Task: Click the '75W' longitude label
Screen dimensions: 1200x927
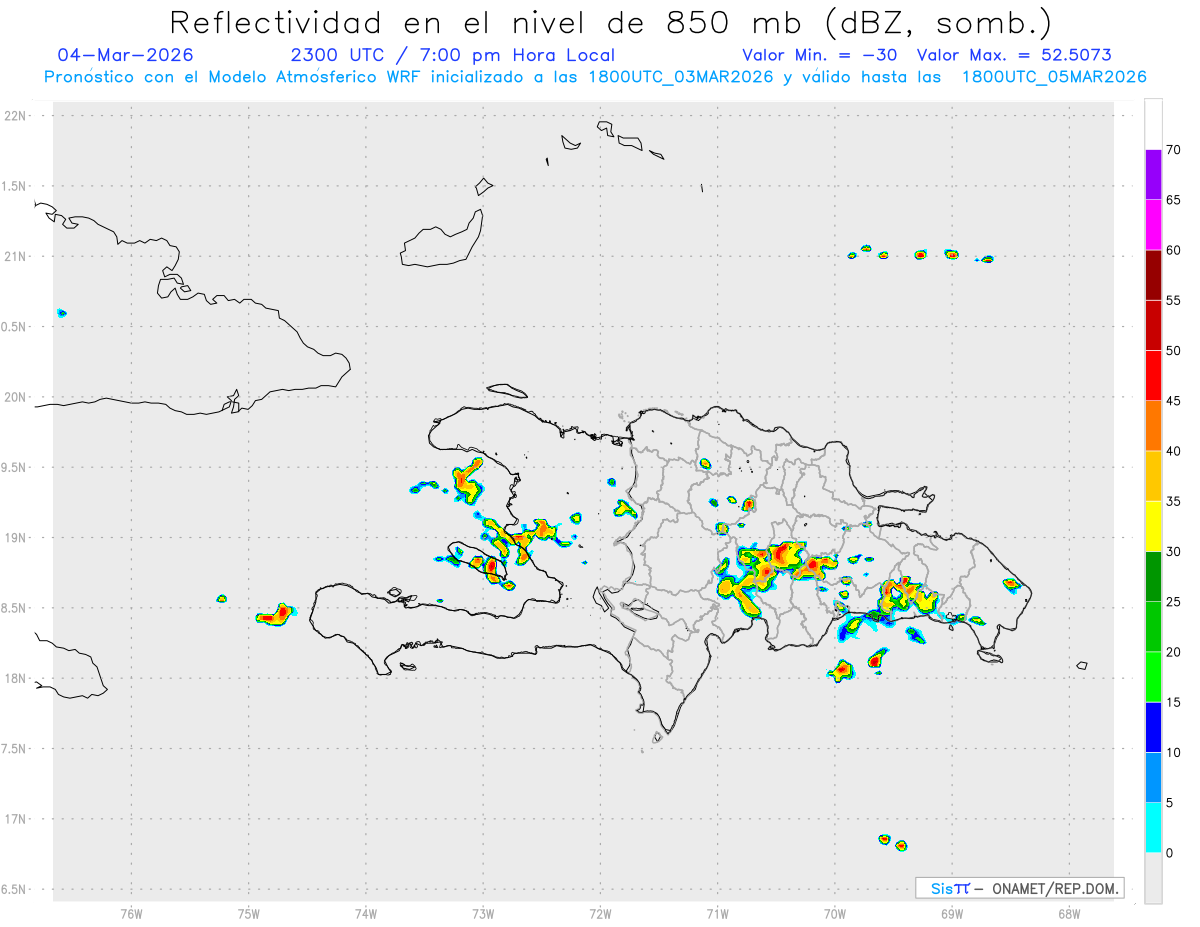Action: pos(249,913)
